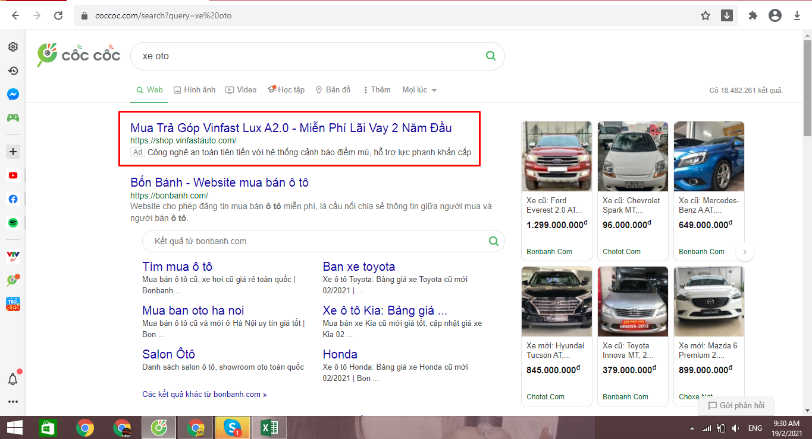812x439 pixels.
Task: Click the address bar URL
Action: tap(163, 16)
